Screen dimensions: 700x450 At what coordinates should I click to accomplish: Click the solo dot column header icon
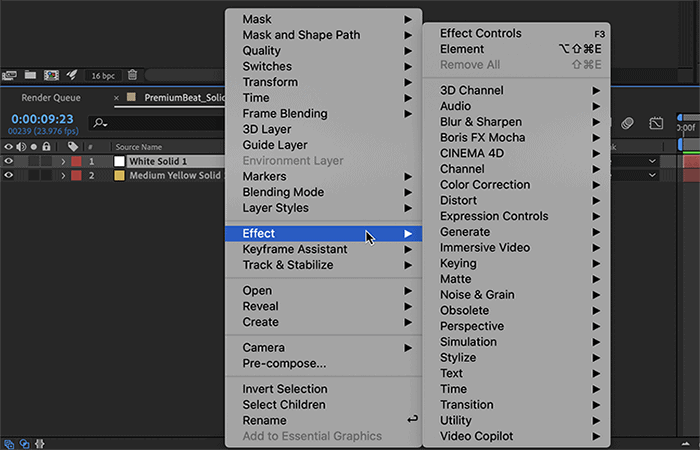point(33,146)
